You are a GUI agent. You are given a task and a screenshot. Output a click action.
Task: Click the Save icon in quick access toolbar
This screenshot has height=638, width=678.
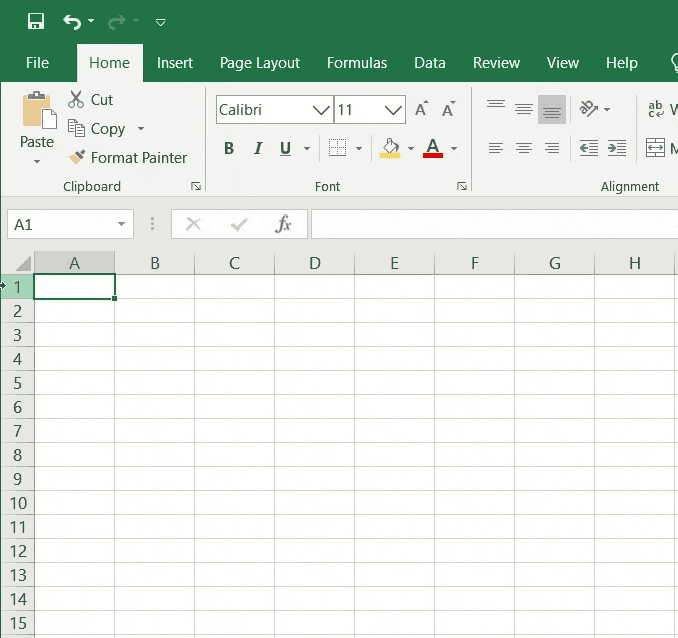36,21
